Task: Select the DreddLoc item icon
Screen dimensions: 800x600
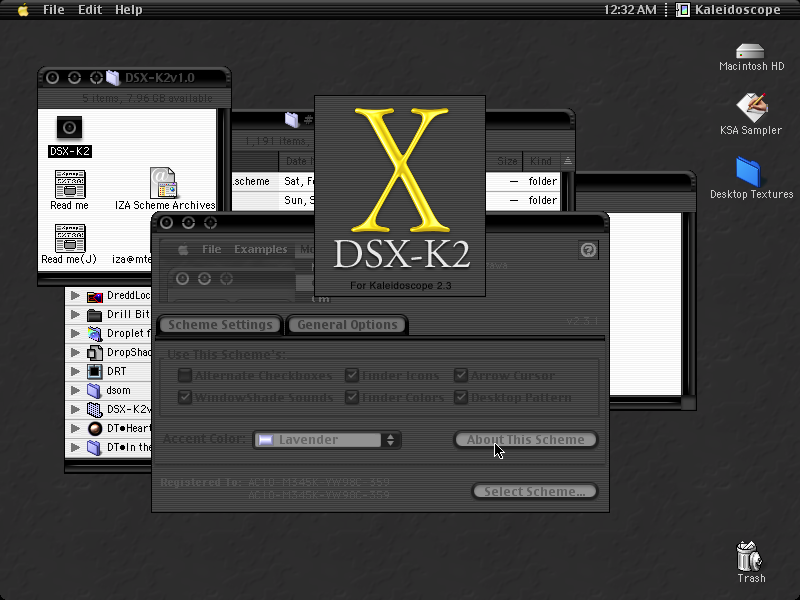Action: 94,296
